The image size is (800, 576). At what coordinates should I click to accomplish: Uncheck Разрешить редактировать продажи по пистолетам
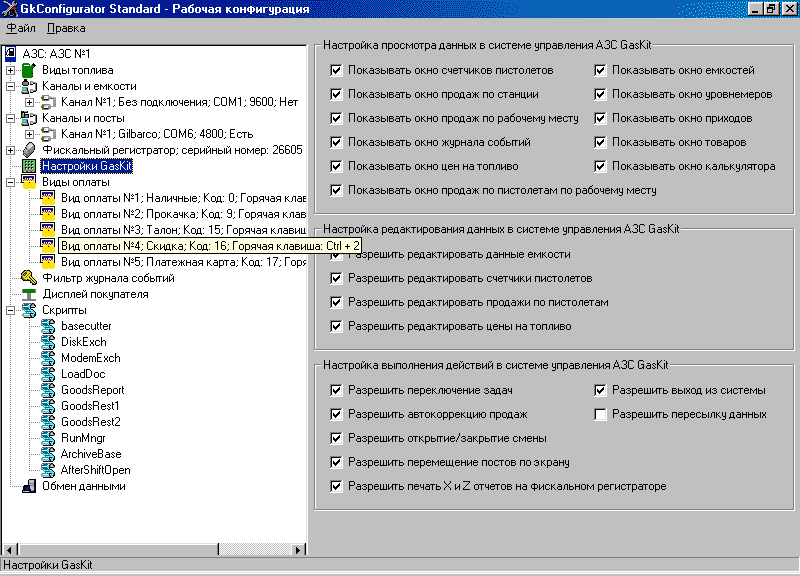(336, 303)
